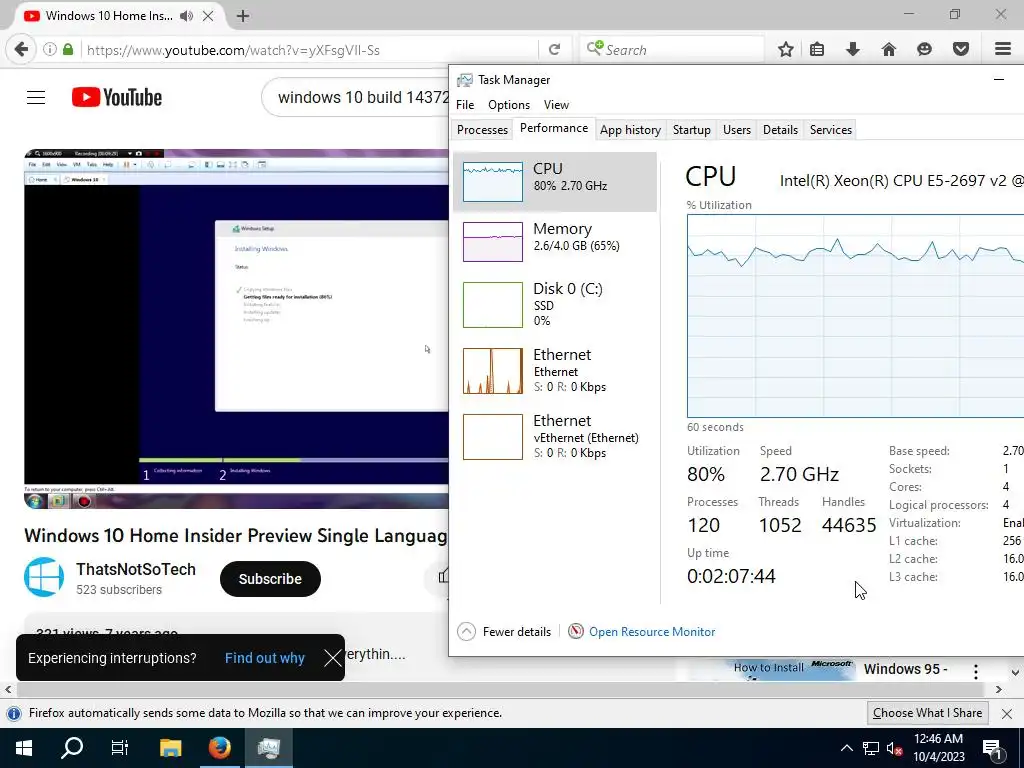Open ThatsNotSoTech channel name link

click(x=136, y=569)
